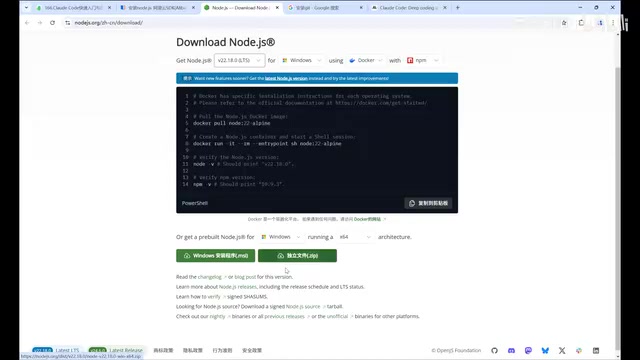Bookmark this page with the star icon
The height and width of the screenshot is (360, 640).
(x=564, y=23)
